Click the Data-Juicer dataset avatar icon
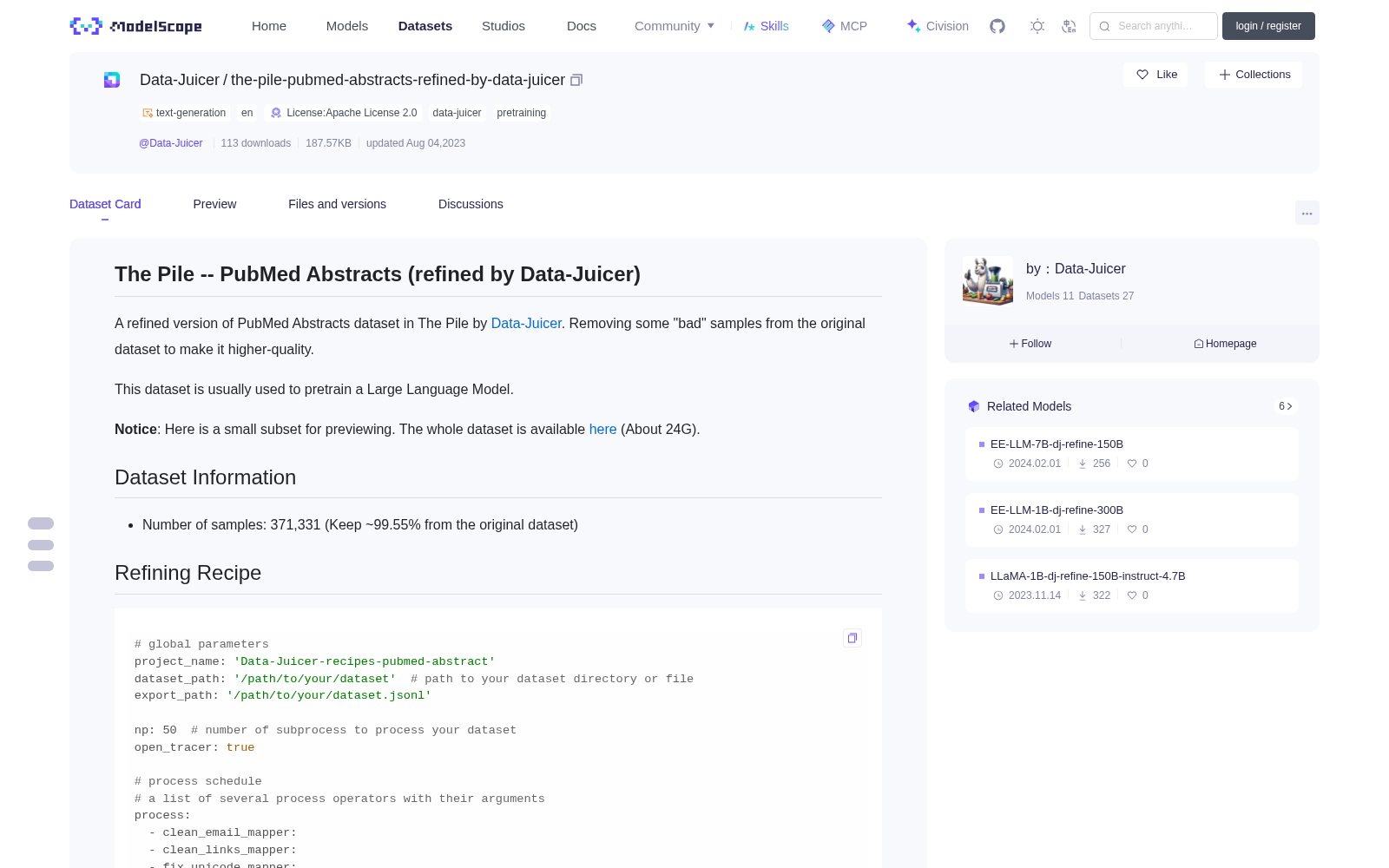This screenshot has height=868, width=1389. pyautogui.click(x=112, y=80)
